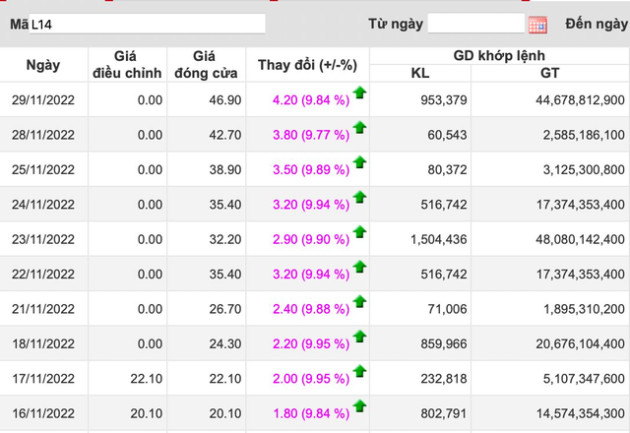Image resolution: width=630 pixels, height=433 pixels.
Task: Click the Thay đổi (+/-%) column header
Action: tap(307, 65)
